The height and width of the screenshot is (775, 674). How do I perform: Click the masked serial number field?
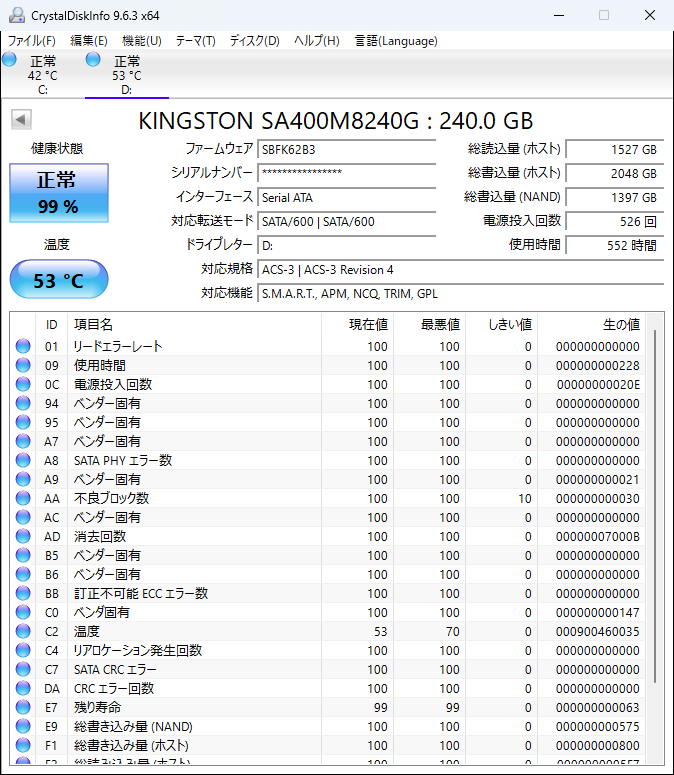tap(346, 173)
